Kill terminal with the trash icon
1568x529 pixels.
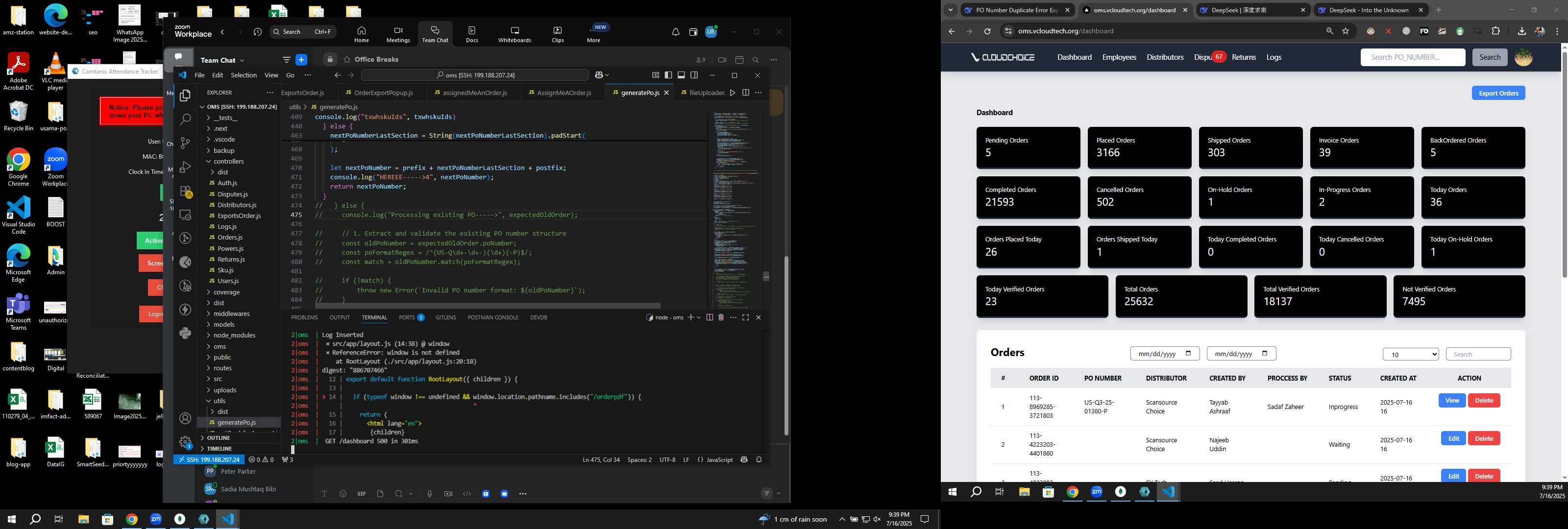[x=721, y=318]
